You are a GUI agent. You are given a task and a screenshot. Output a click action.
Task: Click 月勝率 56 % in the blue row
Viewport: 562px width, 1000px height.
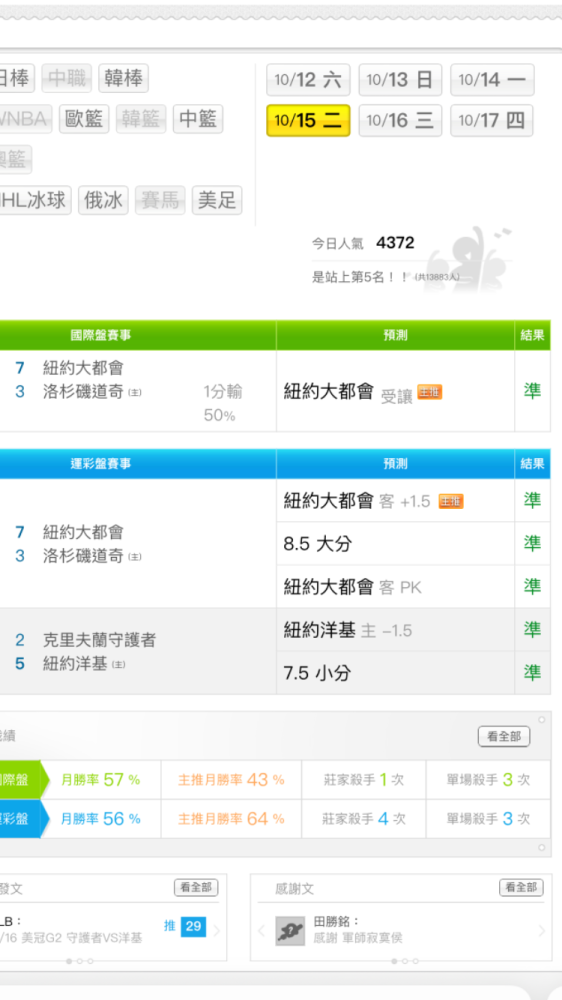pyautogui.click(x=100, y=818)
